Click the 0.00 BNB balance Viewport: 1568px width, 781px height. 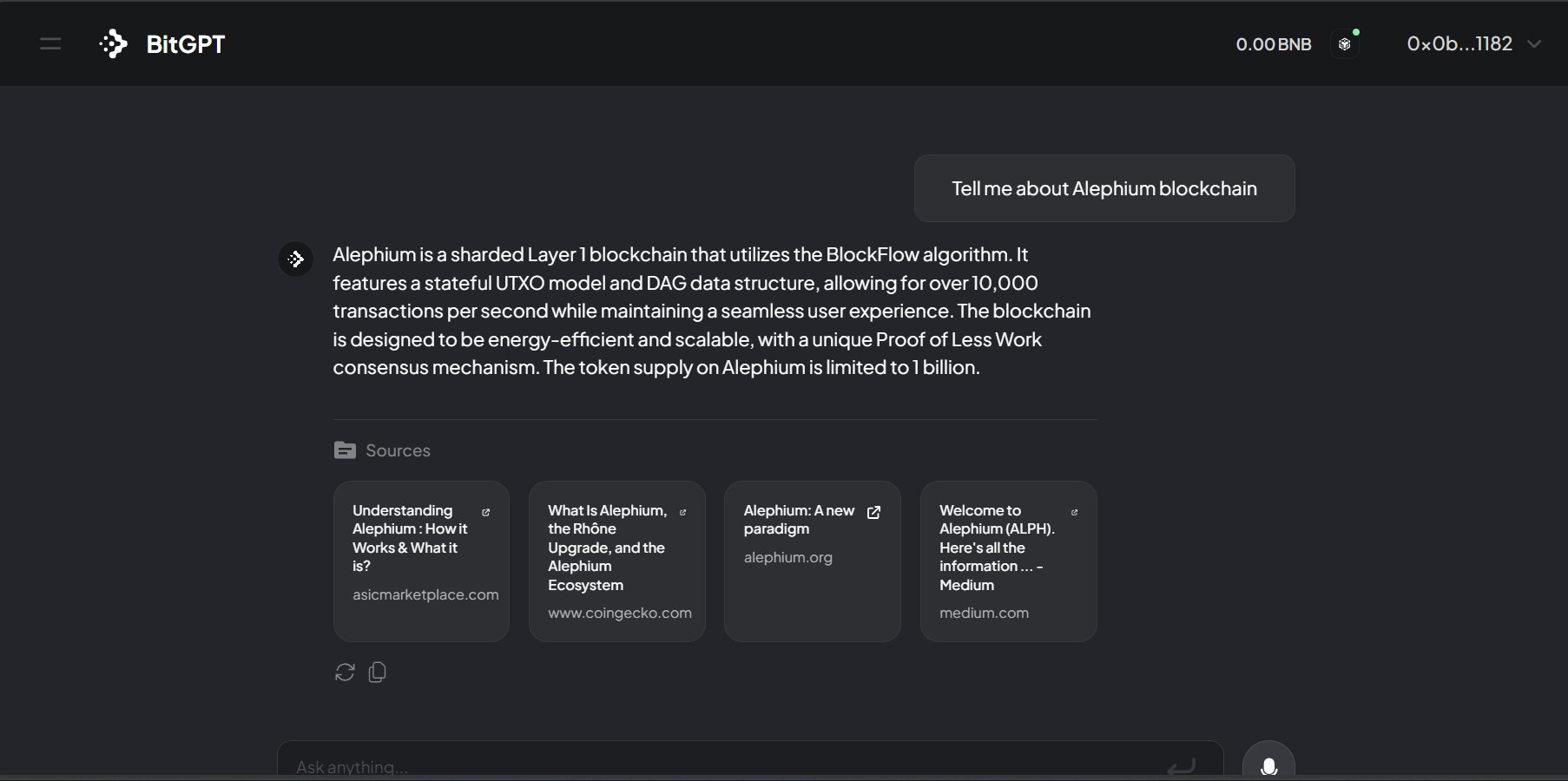(1274, 44)
